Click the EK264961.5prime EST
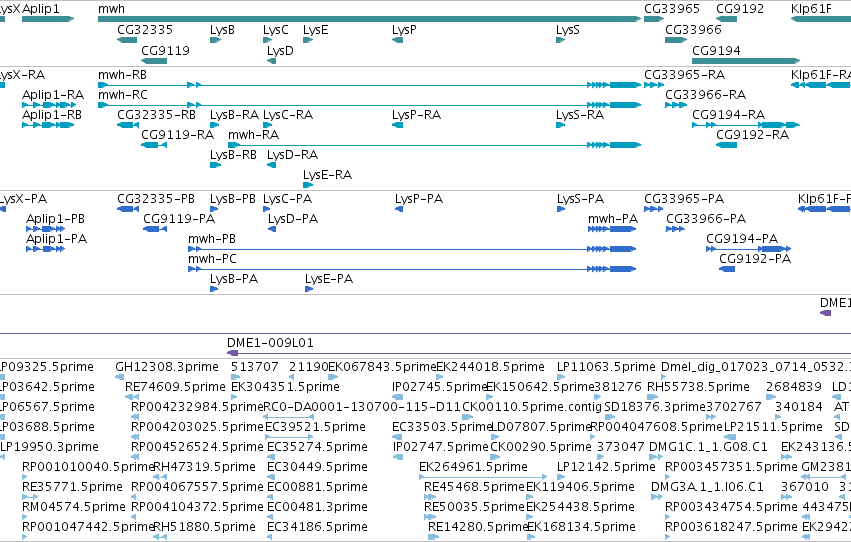The height and width of the screenshot is (542, 851). tap(483, 477)
